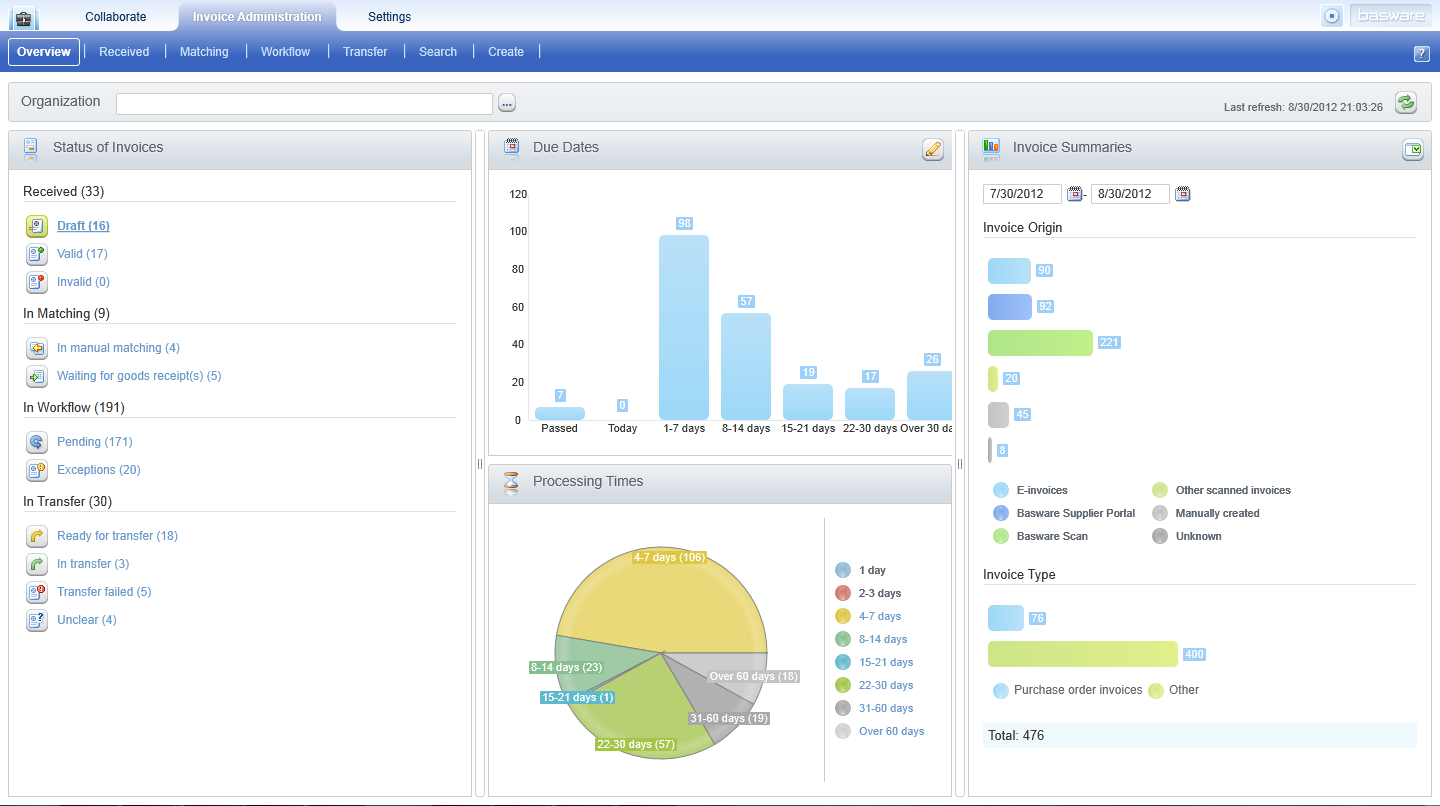Toggle the 31-60 days legend entry
Viewport: 1440px width, 806px height.
click(x=874, y=708)
